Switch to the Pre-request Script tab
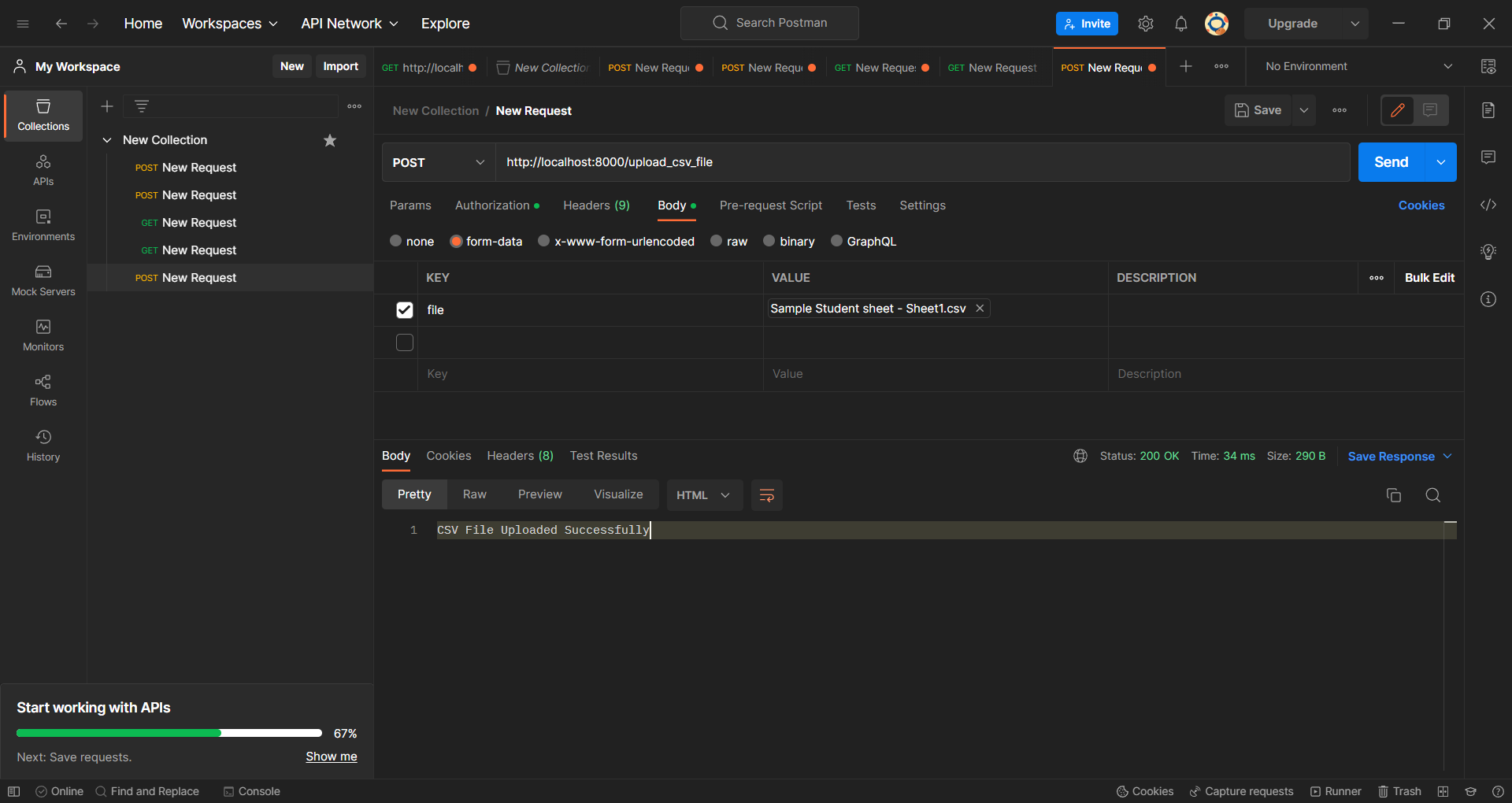The image size is (1512, 803). click(x=770, y=205)
